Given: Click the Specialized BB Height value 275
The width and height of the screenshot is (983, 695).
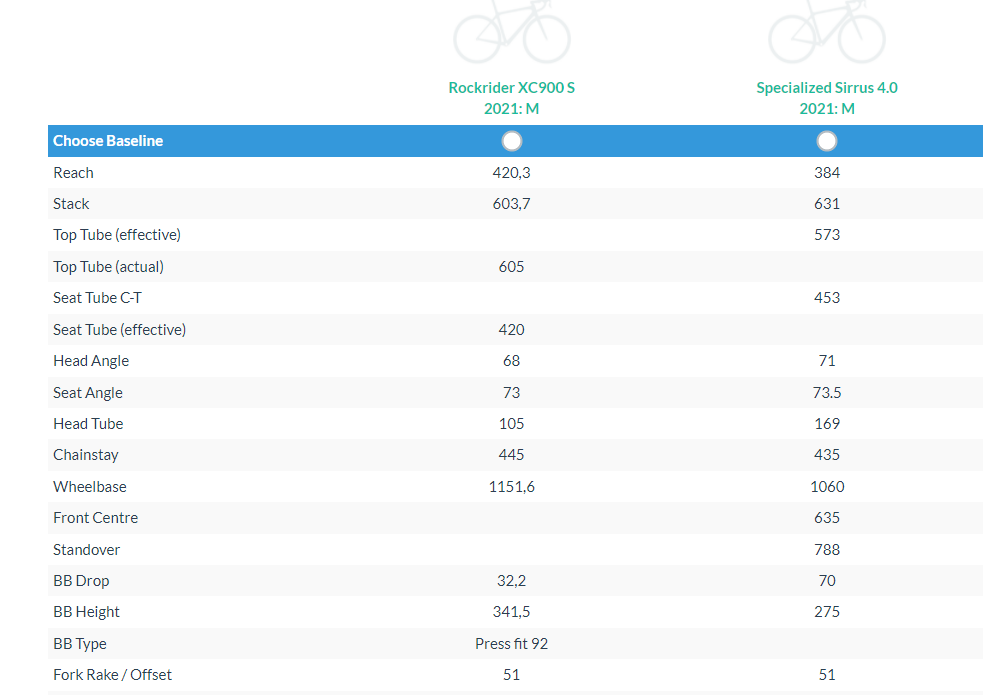Looking at the screenshot, I should [827, 612].
